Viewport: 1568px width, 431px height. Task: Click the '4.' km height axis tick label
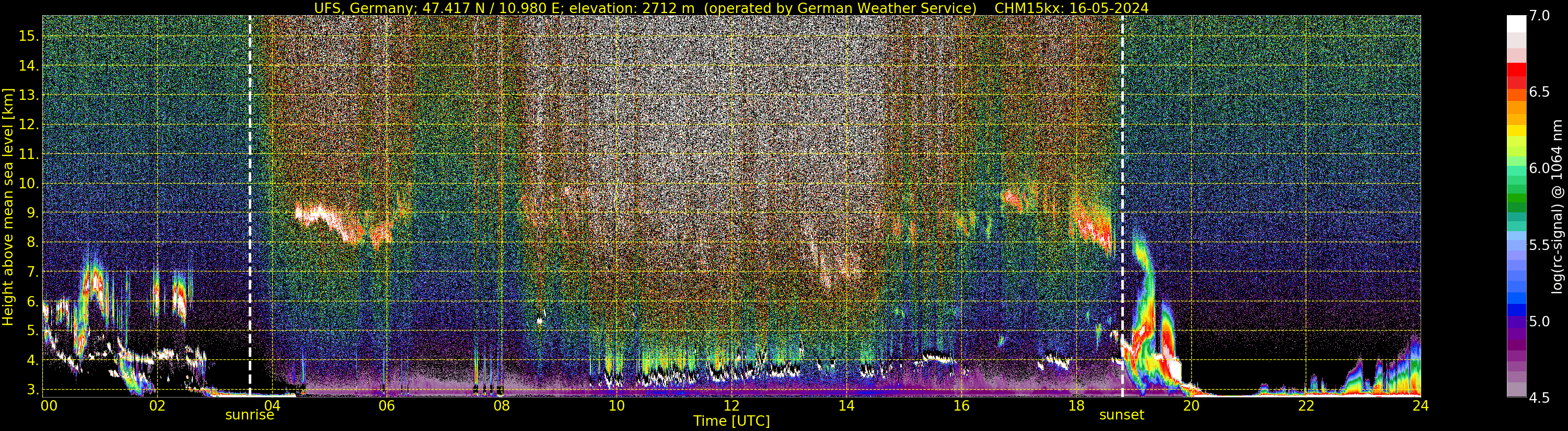coord(32,360)
